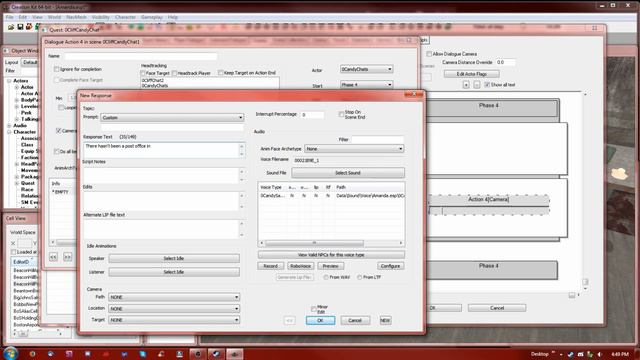640x360 pixels.
Task: Open the Edit menu
Action: coord(23,17)
